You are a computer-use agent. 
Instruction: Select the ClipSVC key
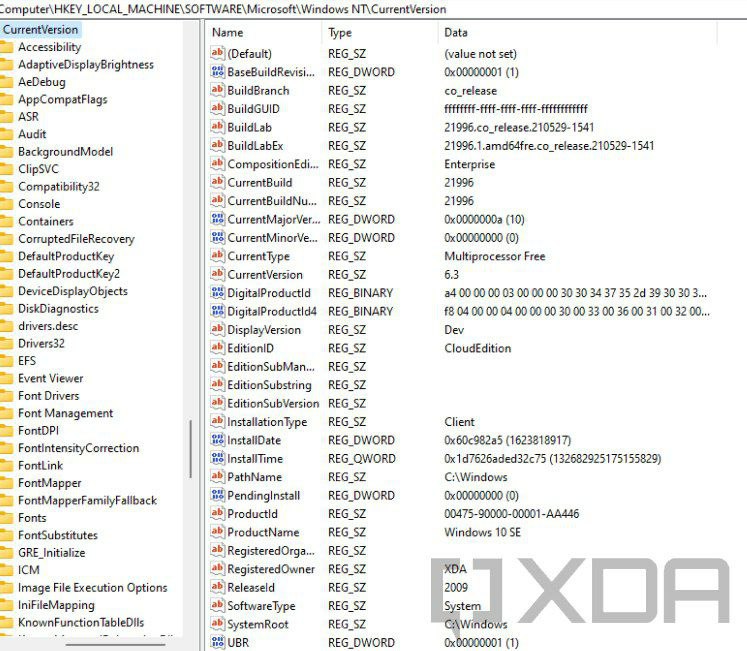(x=38, y=169)
